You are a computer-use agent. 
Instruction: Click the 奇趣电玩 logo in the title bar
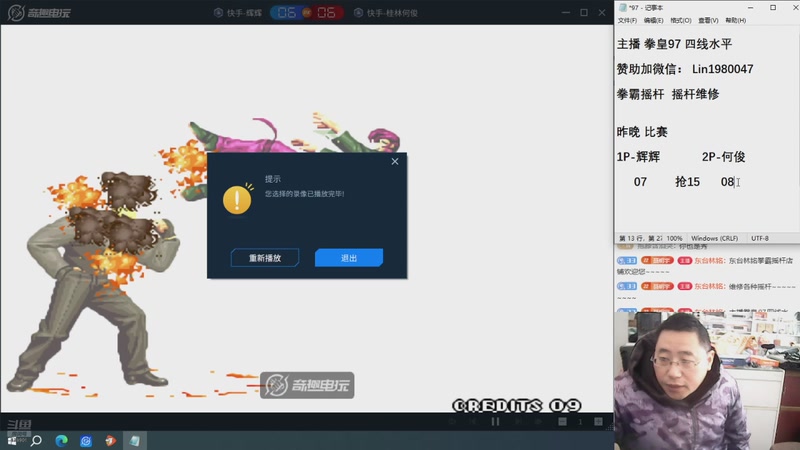pos(39,12)
